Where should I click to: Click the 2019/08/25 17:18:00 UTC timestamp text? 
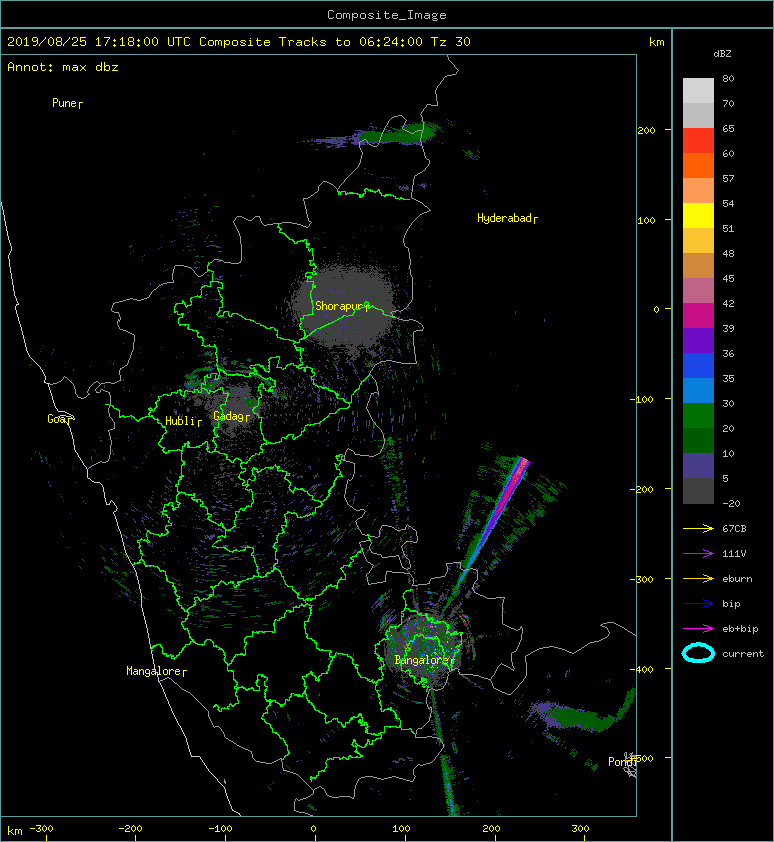(99, 42)
